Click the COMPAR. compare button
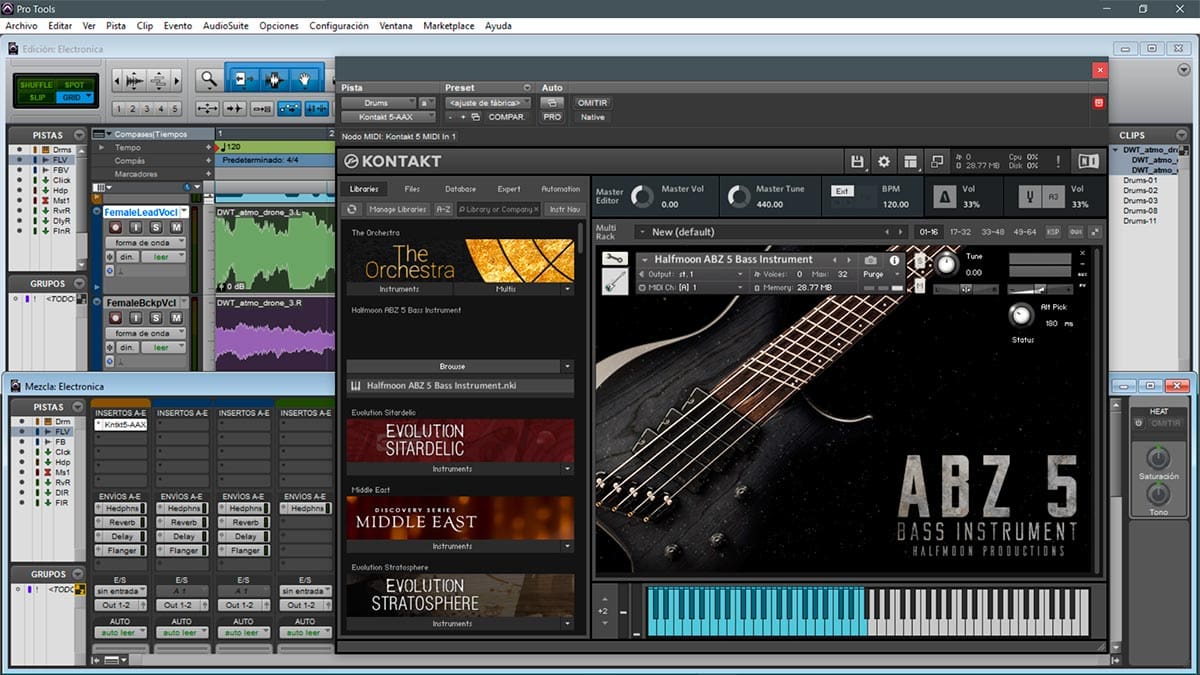Screen dimensions: 1200x675 tap(507, 117)
